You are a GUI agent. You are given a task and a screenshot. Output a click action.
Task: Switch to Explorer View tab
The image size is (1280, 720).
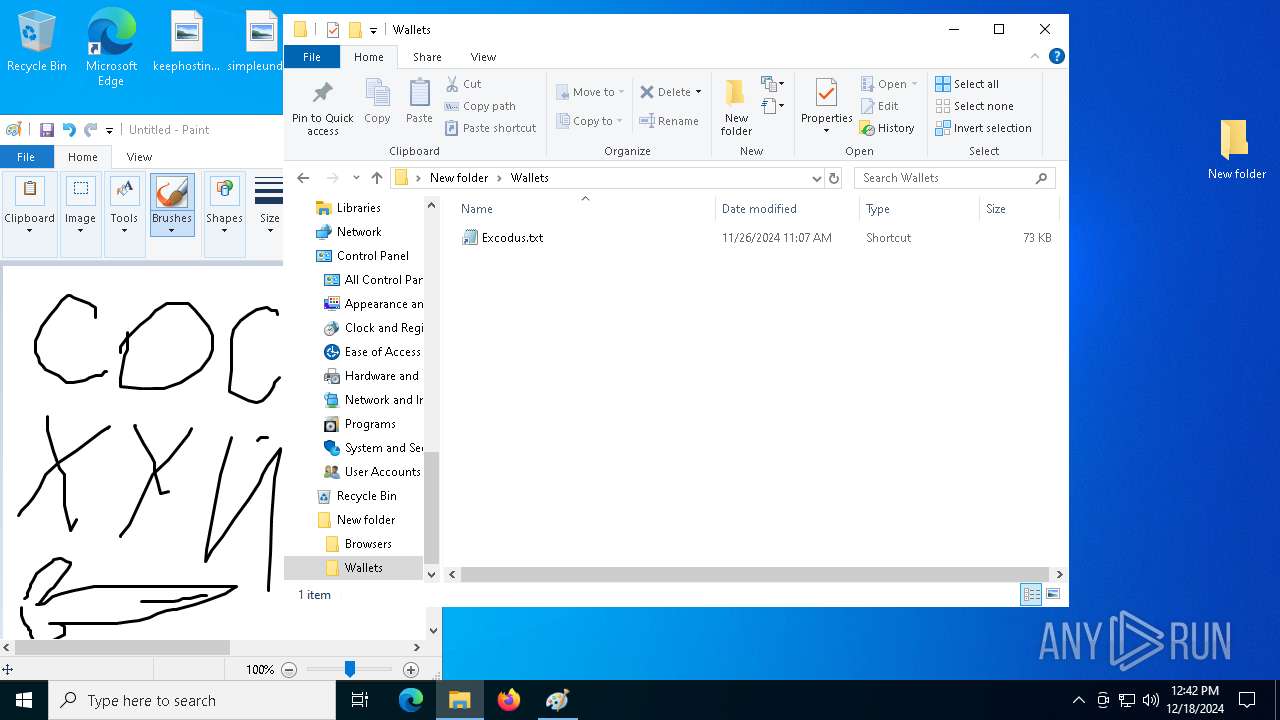coord(483,57)
